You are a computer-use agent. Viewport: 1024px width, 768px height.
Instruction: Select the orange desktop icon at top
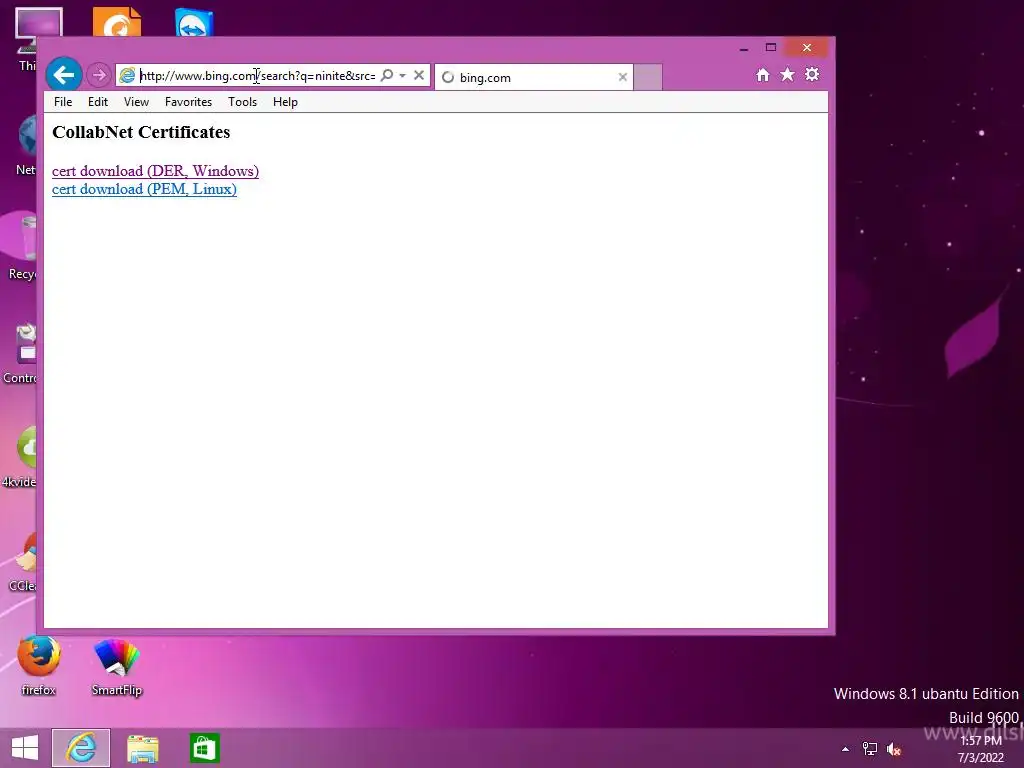[117, 22]
